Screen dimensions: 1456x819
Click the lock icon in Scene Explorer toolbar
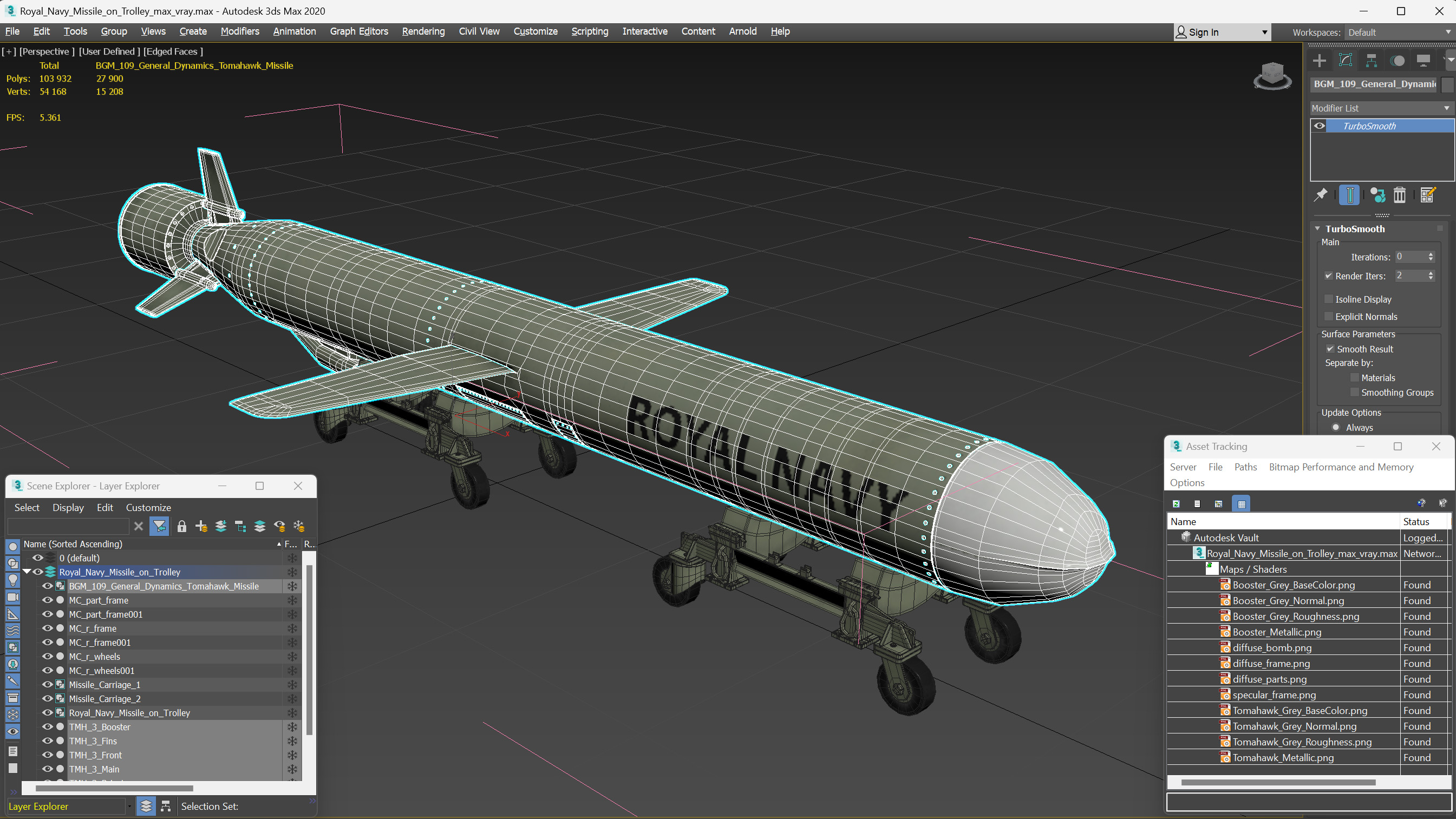[x=181, y=526]
